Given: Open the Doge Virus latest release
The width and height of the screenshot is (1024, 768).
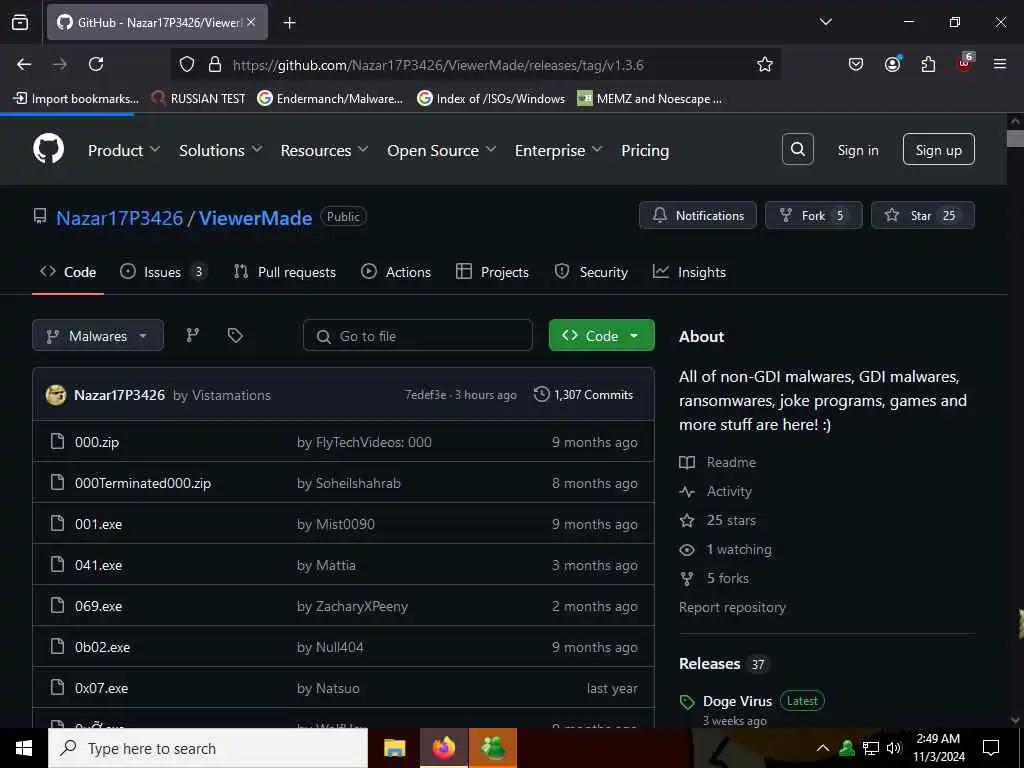Looking at the screenshot, I should pos(737,701).
